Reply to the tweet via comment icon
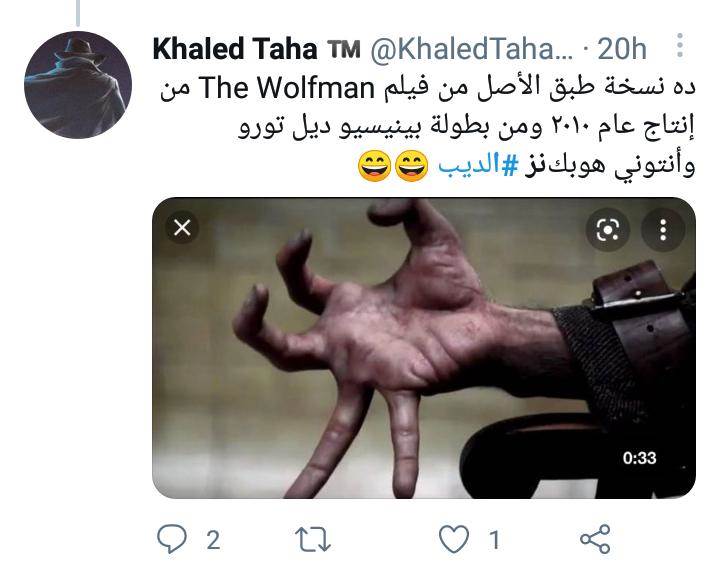 coord(172,539)
